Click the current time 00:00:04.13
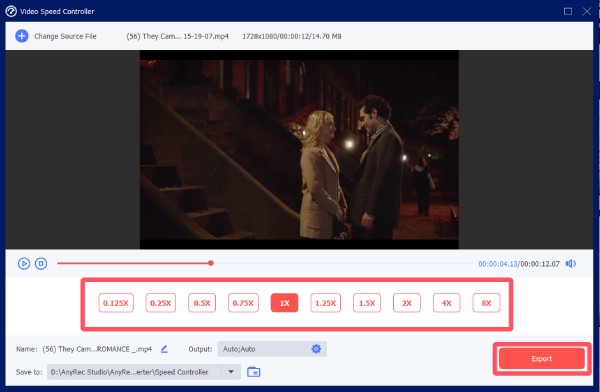The height and width of the screenshot is (392, 600). pyautogui.click(x=498, y=264)
